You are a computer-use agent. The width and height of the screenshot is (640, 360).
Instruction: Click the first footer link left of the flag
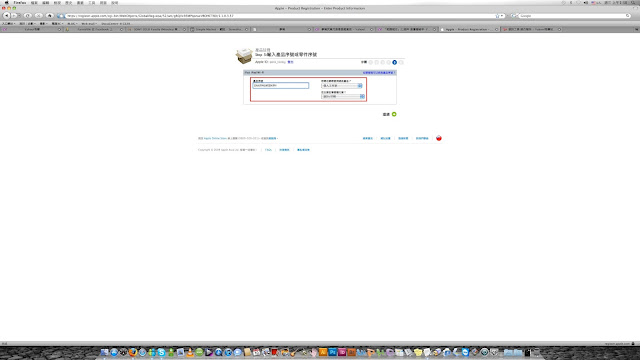(367, 138)
